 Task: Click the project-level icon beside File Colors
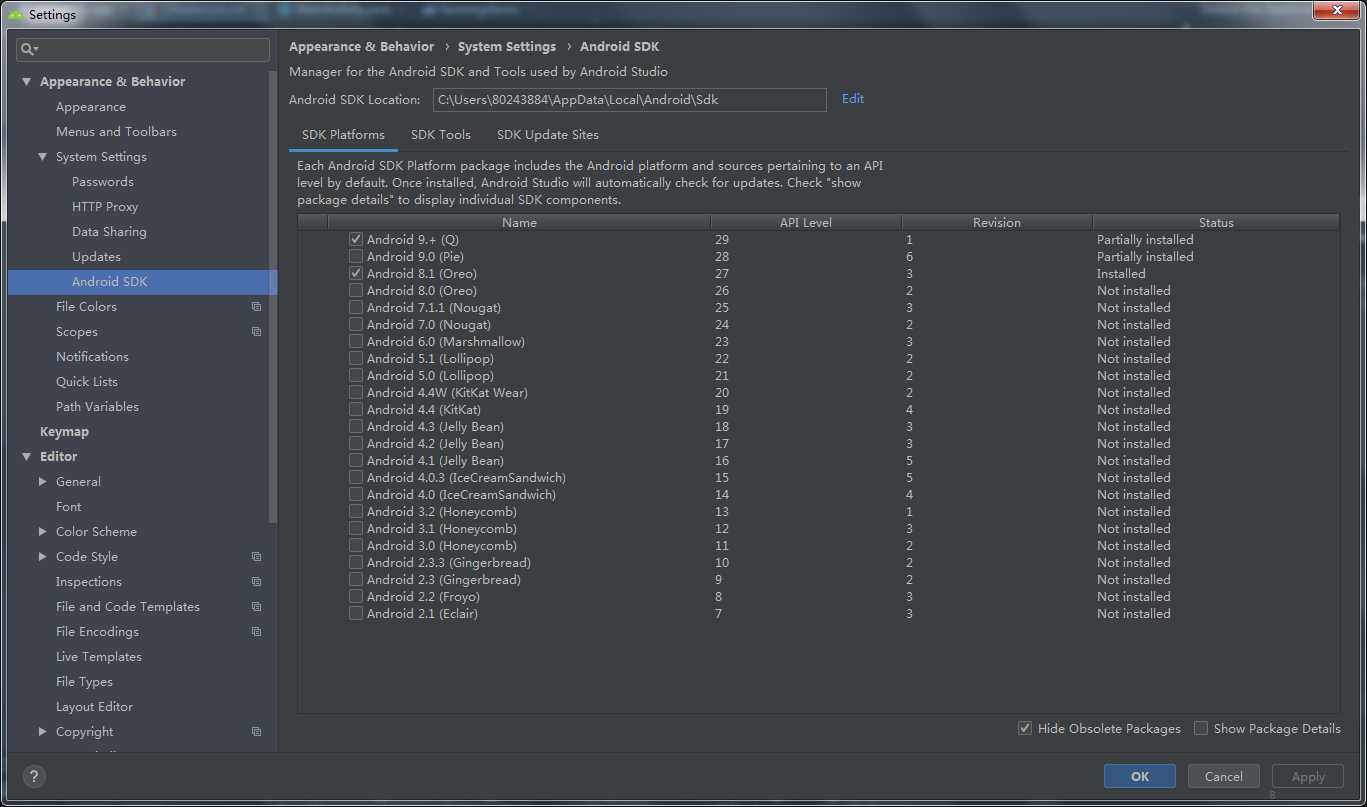point(257,307)
